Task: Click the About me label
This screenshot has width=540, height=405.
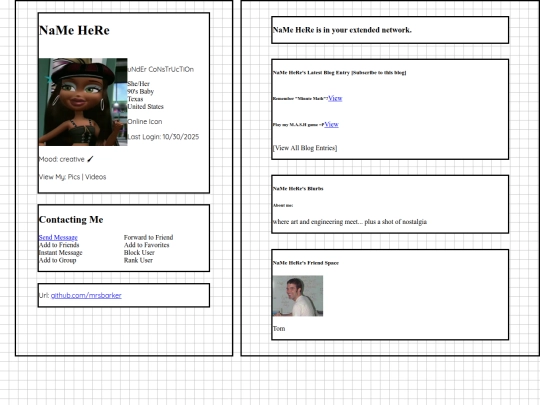Action: [283, 205]
